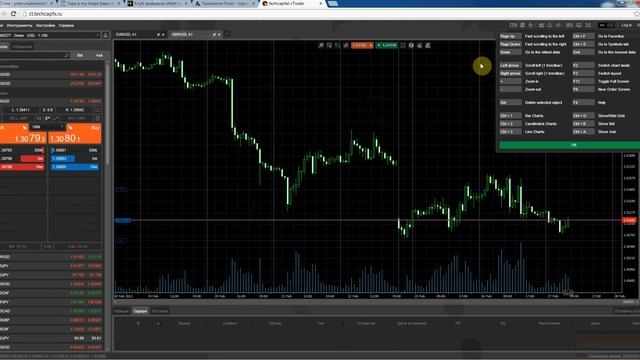Close the GBPUSD, h1 chart tab
The width and height of the screenshot is (640, 360).
pyautogui.click(x=219, y=35)
